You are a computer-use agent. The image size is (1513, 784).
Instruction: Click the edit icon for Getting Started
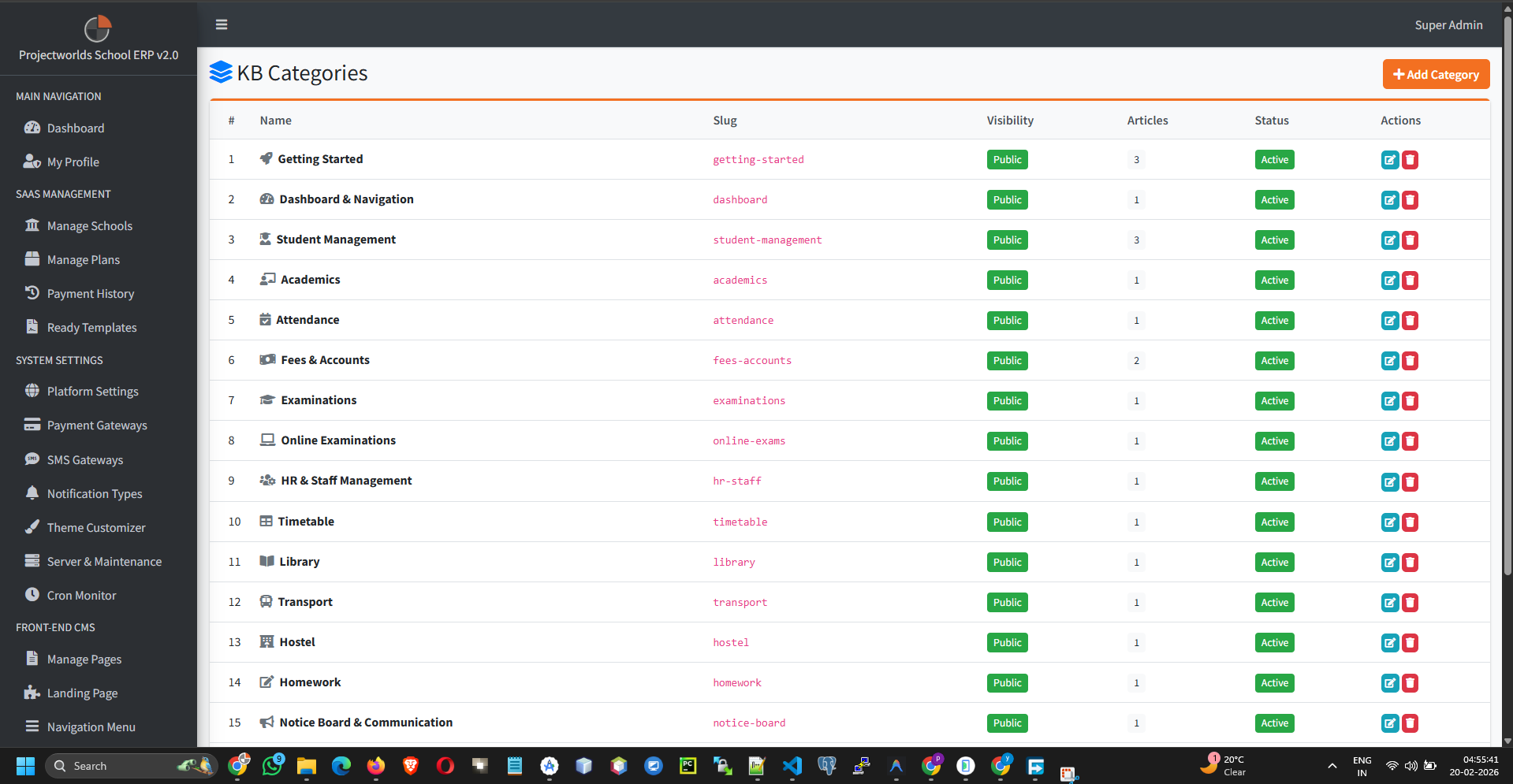pos(1389,159)
